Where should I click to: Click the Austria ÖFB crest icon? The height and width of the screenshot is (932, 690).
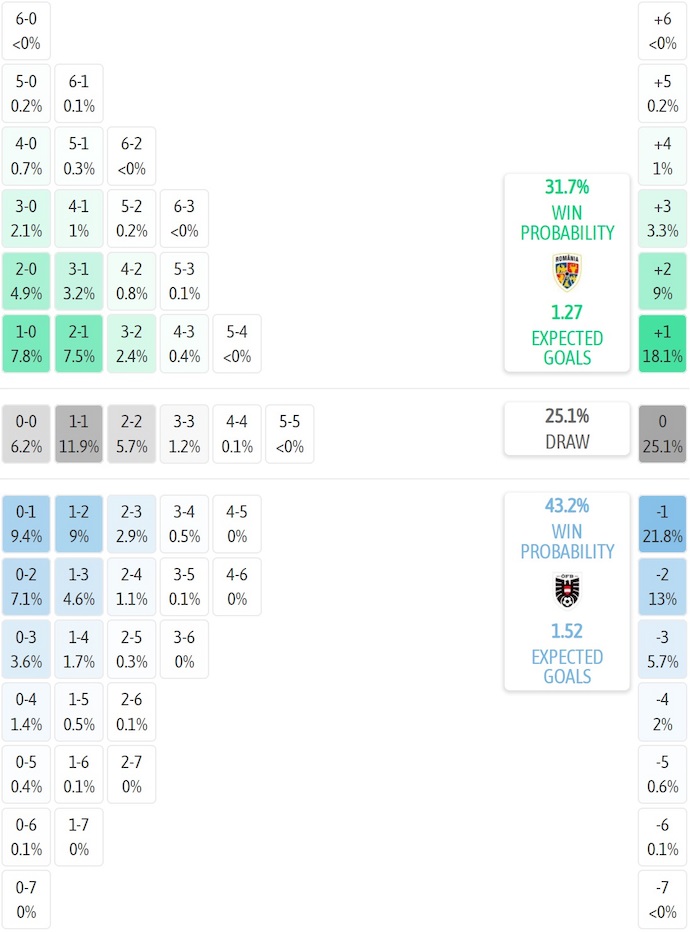click(x=566, y=591)
